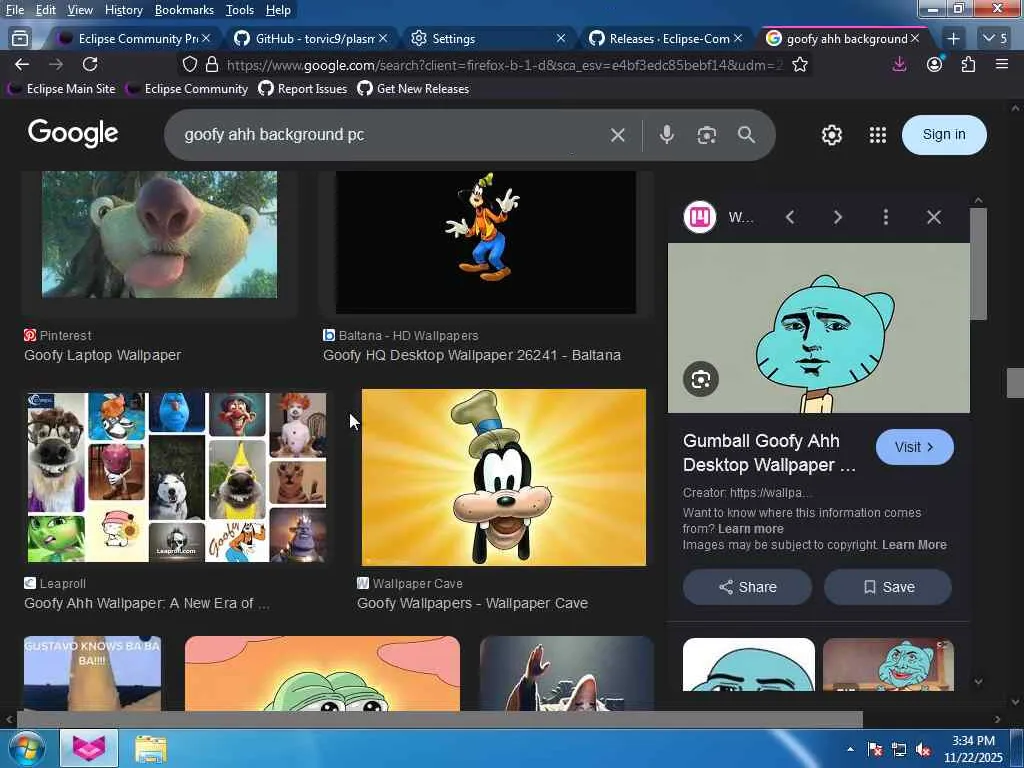Expand the list all tabs dropdown
Screen dimensions: 1024x768
tap(995, 39)
